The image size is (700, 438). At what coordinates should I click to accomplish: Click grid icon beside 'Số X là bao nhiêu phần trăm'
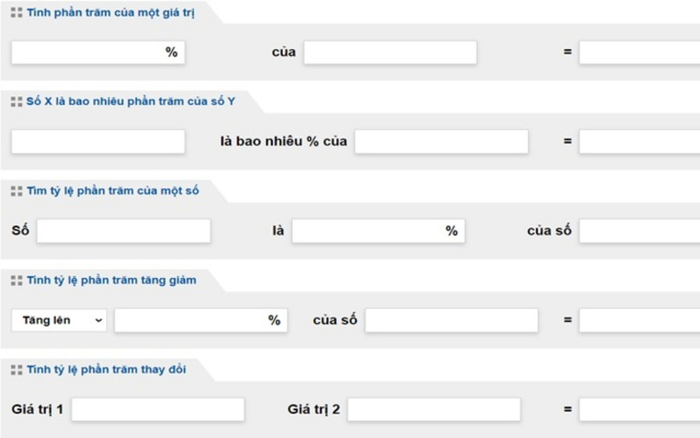click(x=16, y=101)
